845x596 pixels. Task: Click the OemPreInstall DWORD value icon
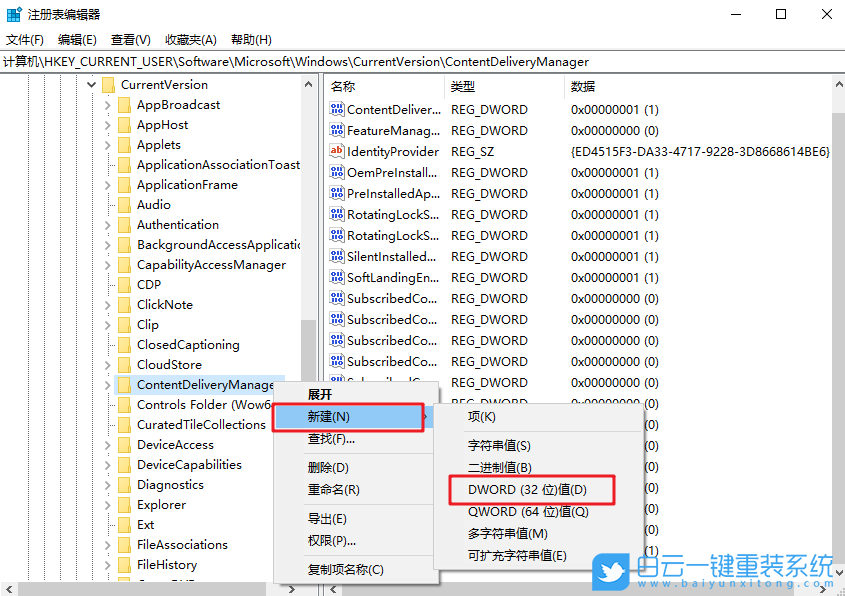coord(337,172)
